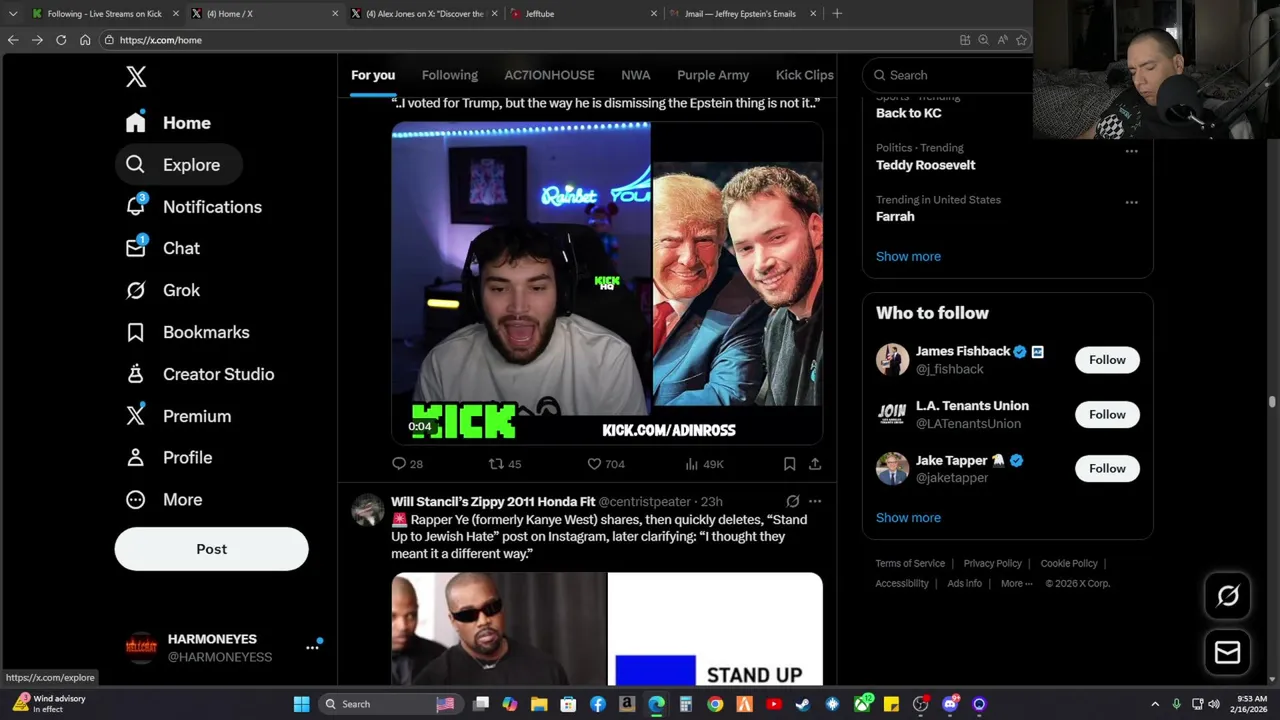This screenshot has width=1280, height=720.
Task: Open Privacy Policy link
Action: 992,563
